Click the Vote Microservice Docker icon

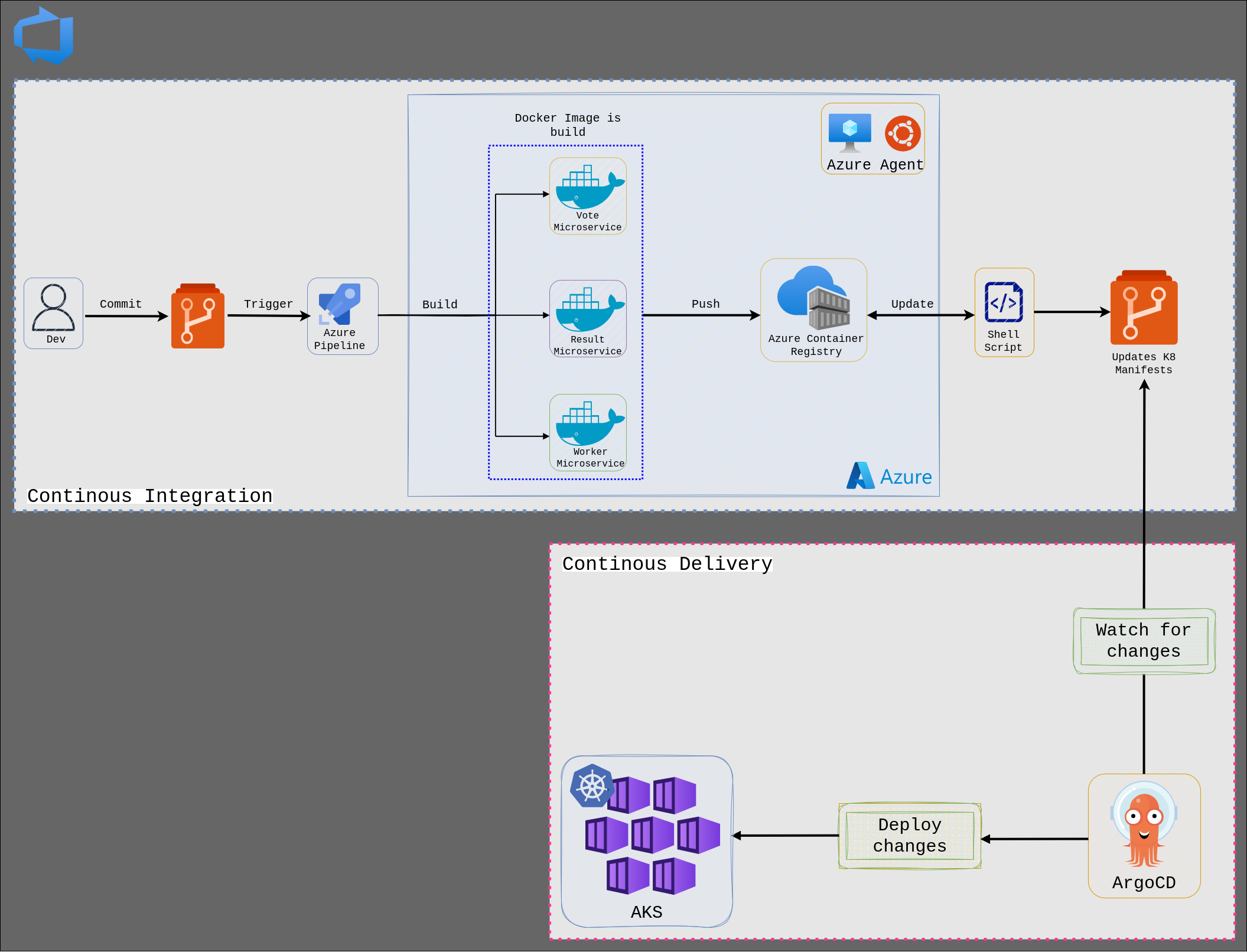point(588,188)
